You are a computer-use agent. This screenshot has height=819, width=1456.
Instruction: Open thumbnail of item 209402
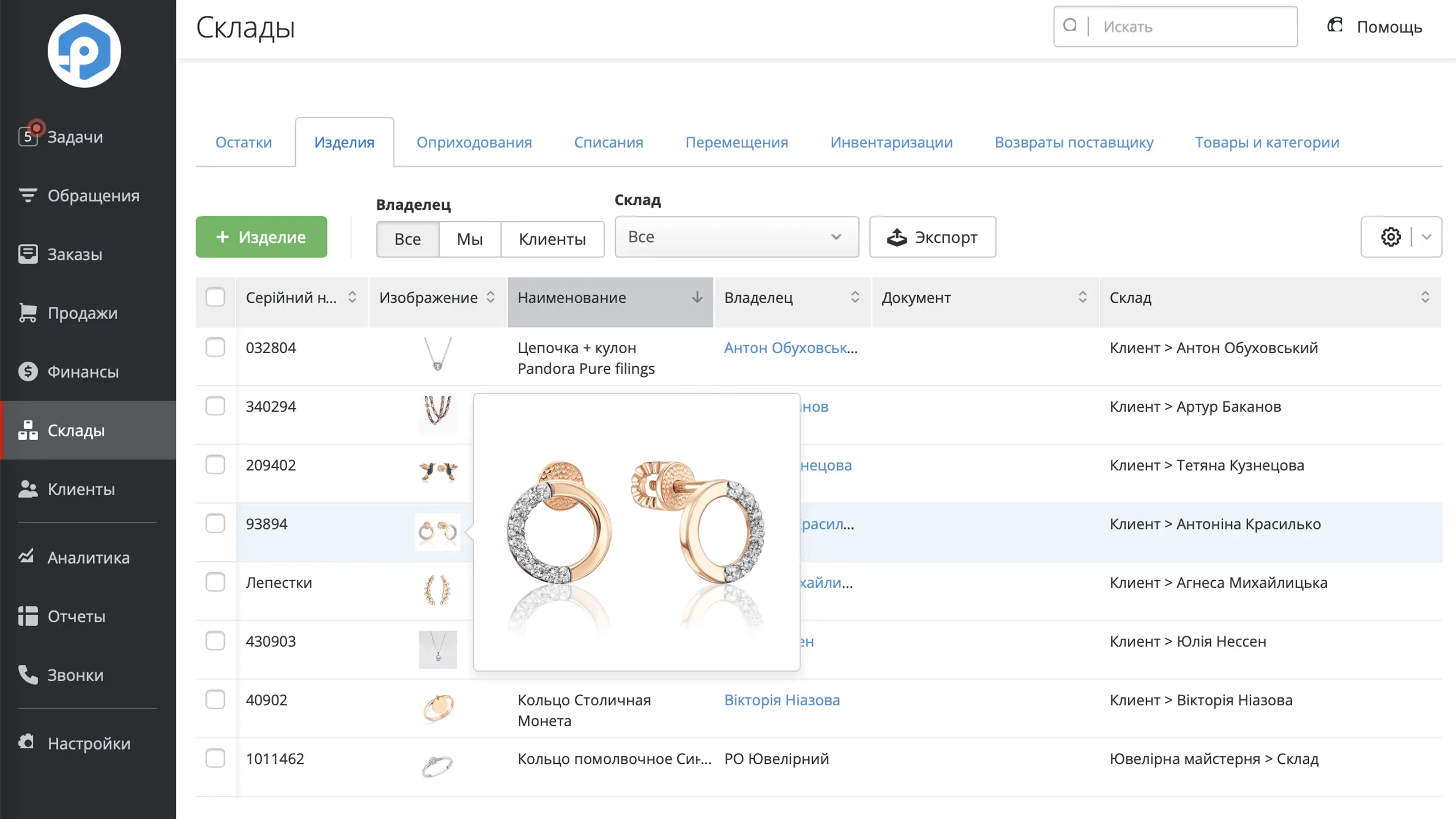coord(437,471)
